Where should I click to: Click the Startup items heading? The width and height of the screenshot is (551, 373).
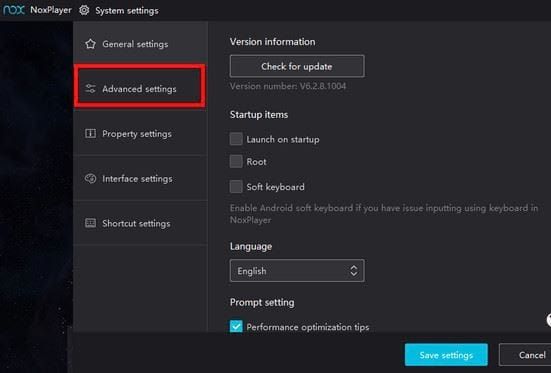coord(259,115)
